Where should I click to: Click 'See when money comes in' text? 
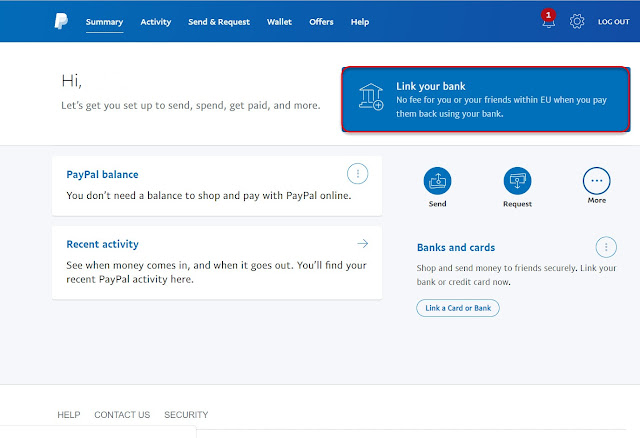pyautogui.click(x=216, y=272)
